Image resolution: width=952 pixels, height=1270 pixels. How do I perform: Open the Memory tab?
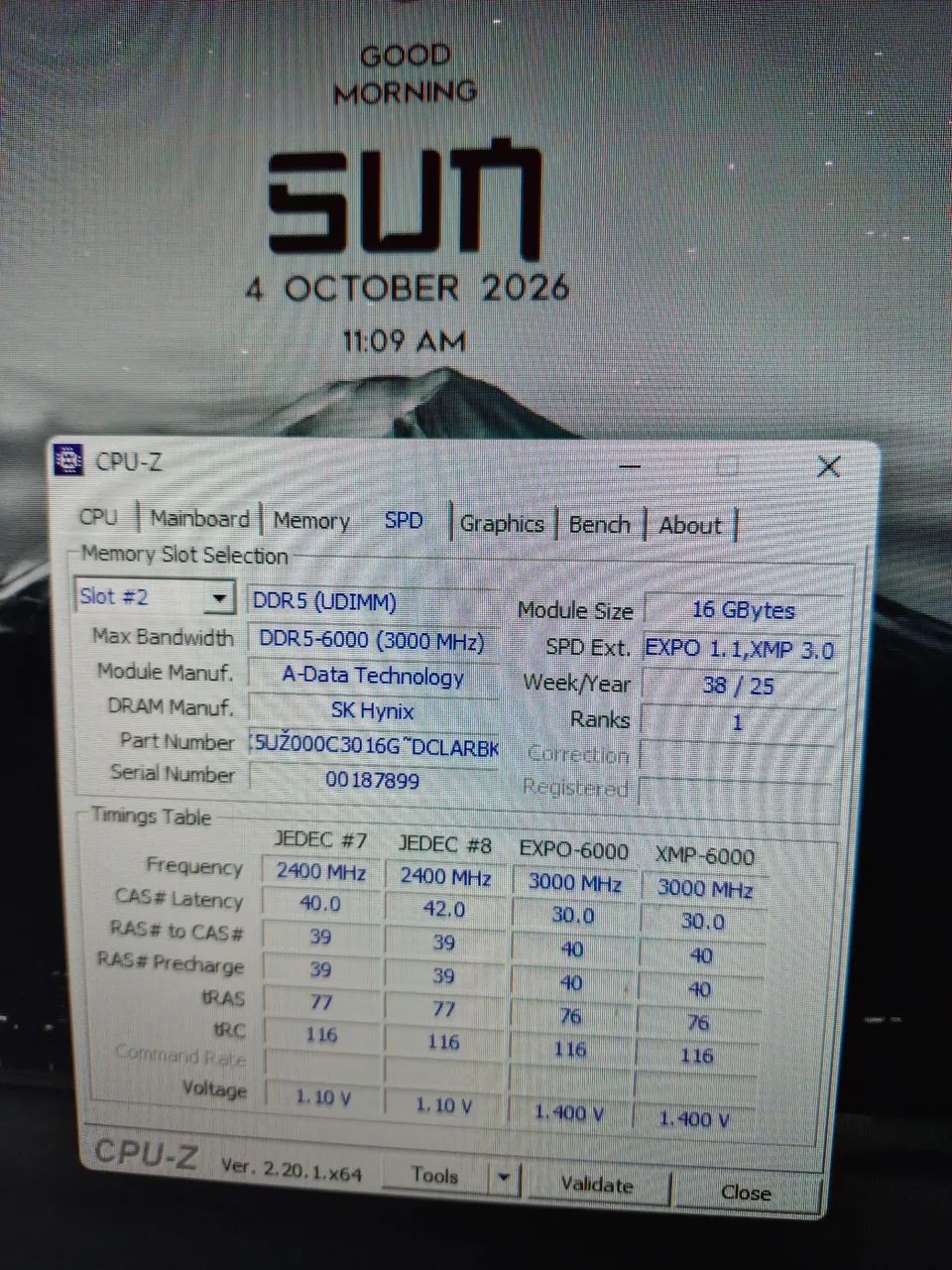point(311,521)
